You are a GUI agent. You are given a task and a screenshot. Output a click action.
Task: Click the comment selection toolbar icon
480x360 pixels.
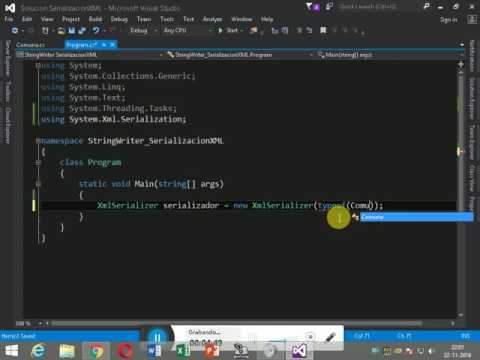pos(299,31)
